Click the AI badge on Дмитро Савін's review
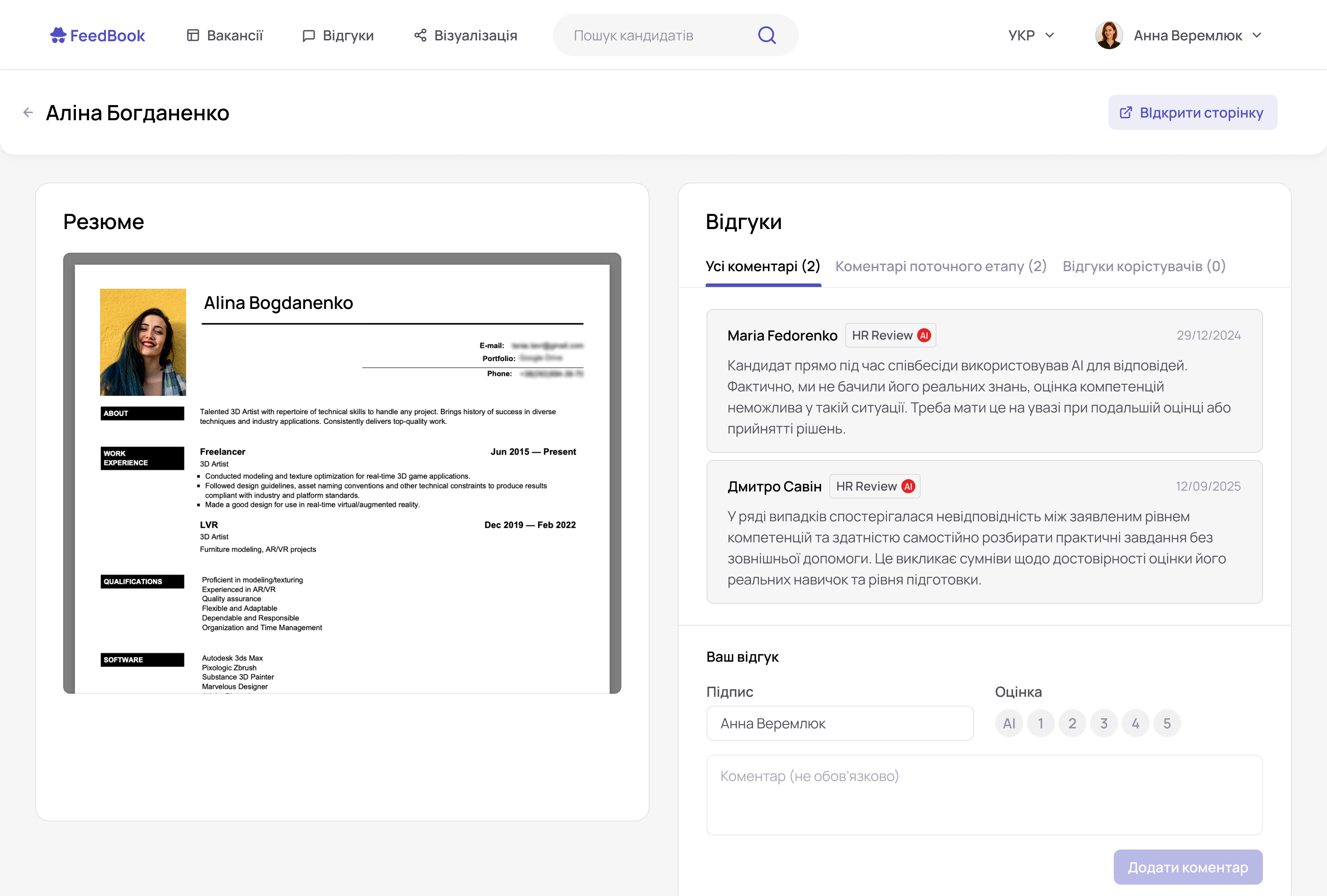 click(908, 486)
